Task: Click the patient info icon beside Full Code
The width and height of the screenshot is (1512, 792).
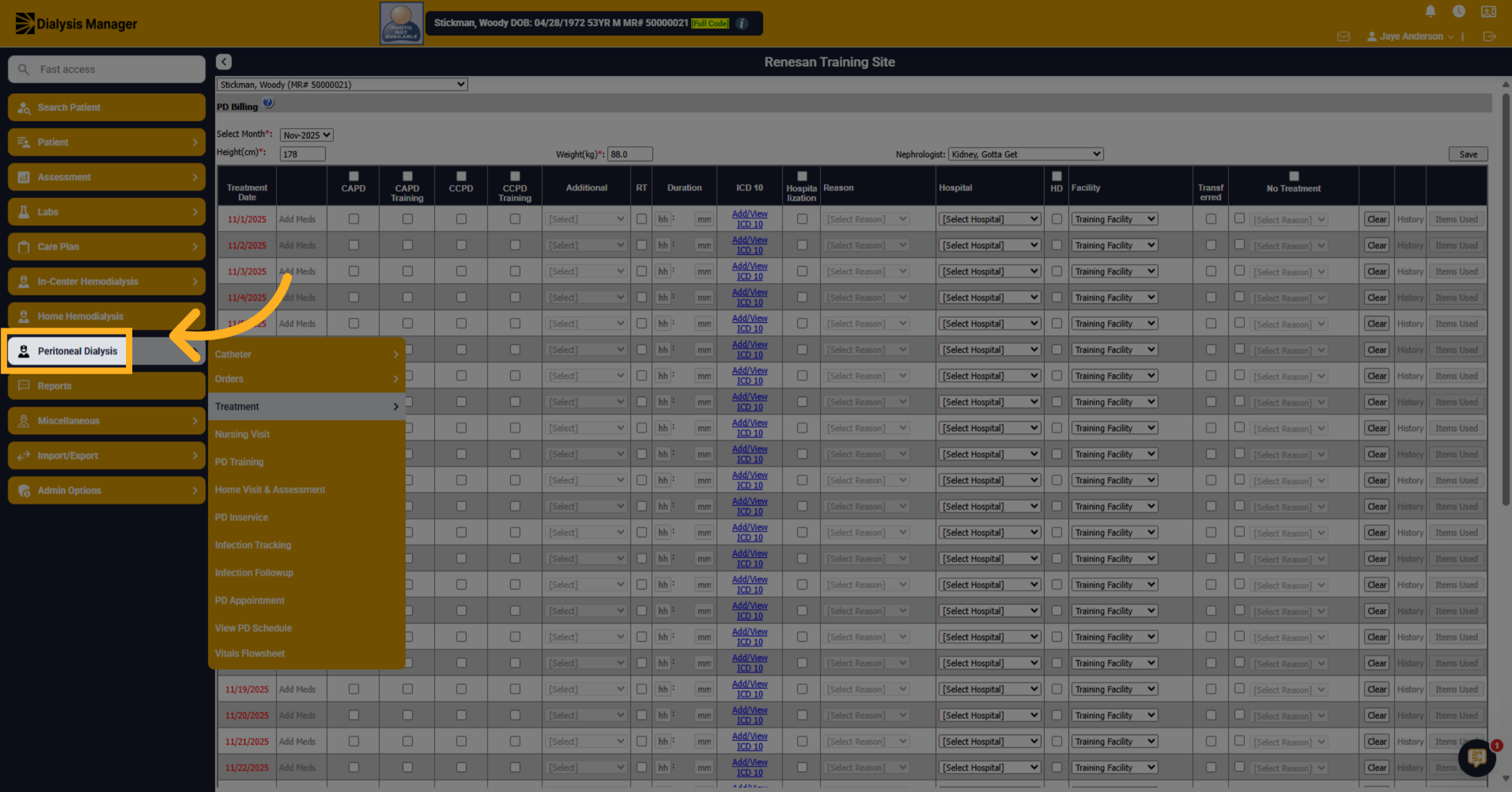Action: coord(742,23)
